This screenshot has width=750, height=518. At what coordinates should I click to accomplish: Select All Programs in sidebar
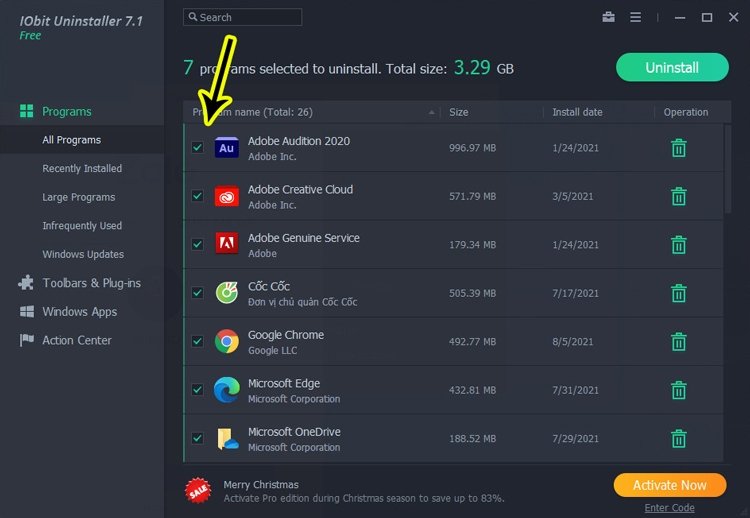[x=71, y=140]
